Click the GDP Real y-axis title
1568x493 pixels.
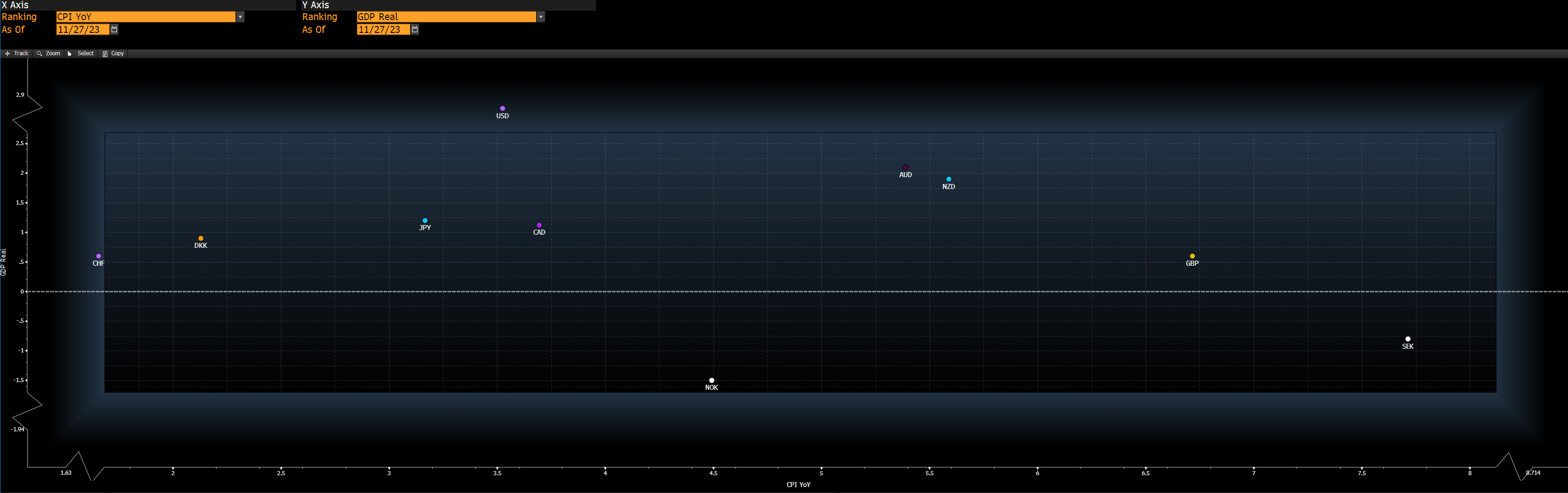[4, 262]
